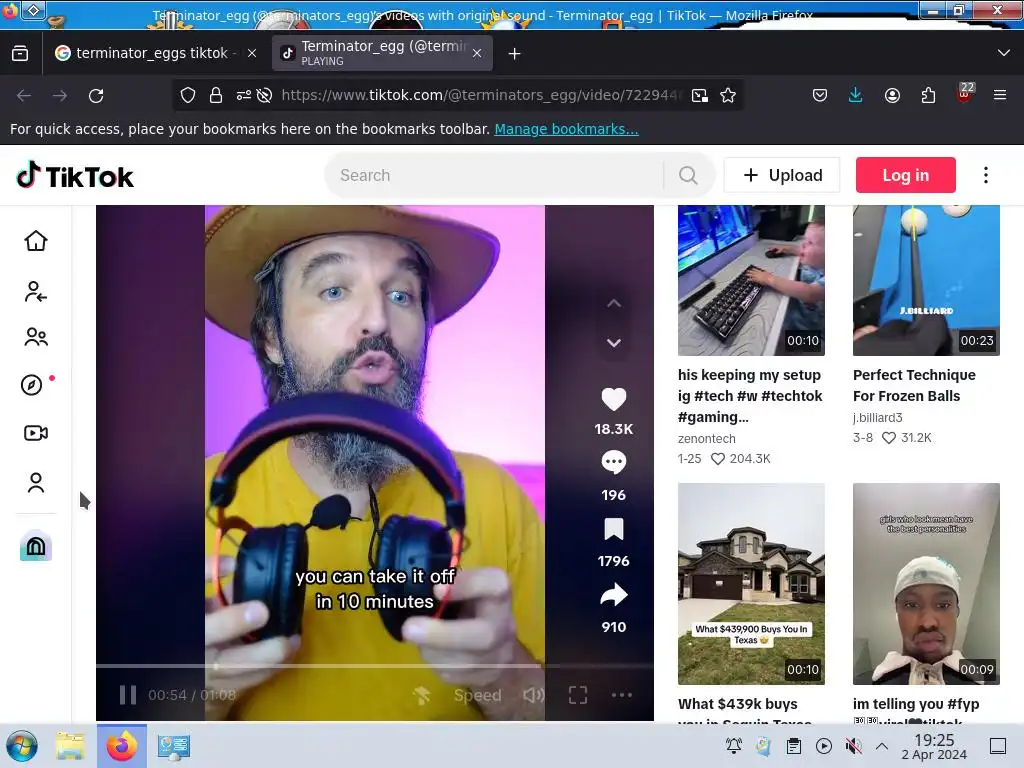Open comments via speech bubble icon

[x=613, y=462]
